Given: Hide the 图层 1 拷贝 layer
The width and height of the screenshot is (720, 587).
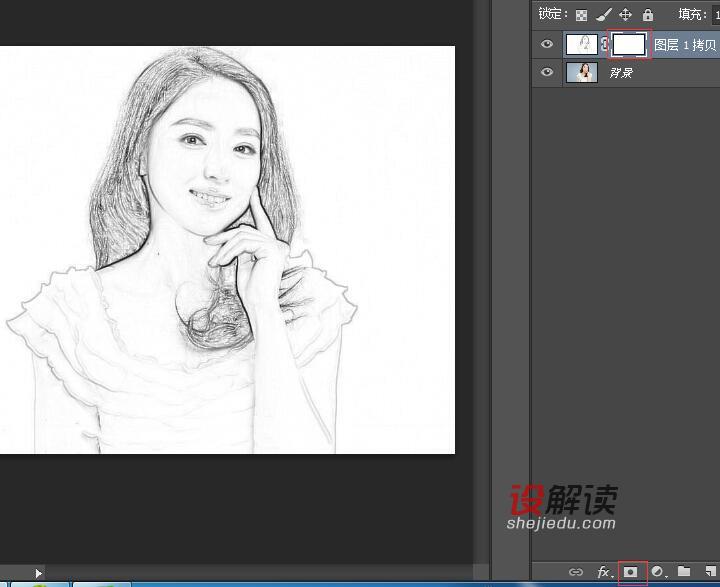Looking at the screenshot, I should click(546, 44).
